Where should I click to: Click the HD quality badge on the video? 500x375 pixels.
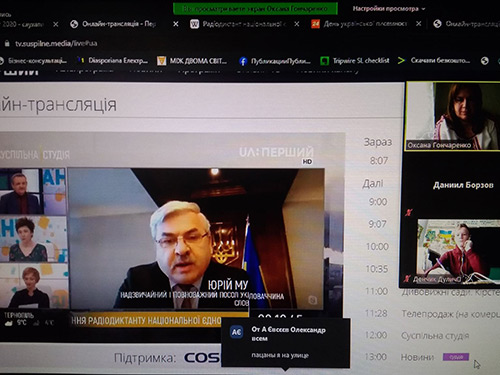[x=307, y=162]
